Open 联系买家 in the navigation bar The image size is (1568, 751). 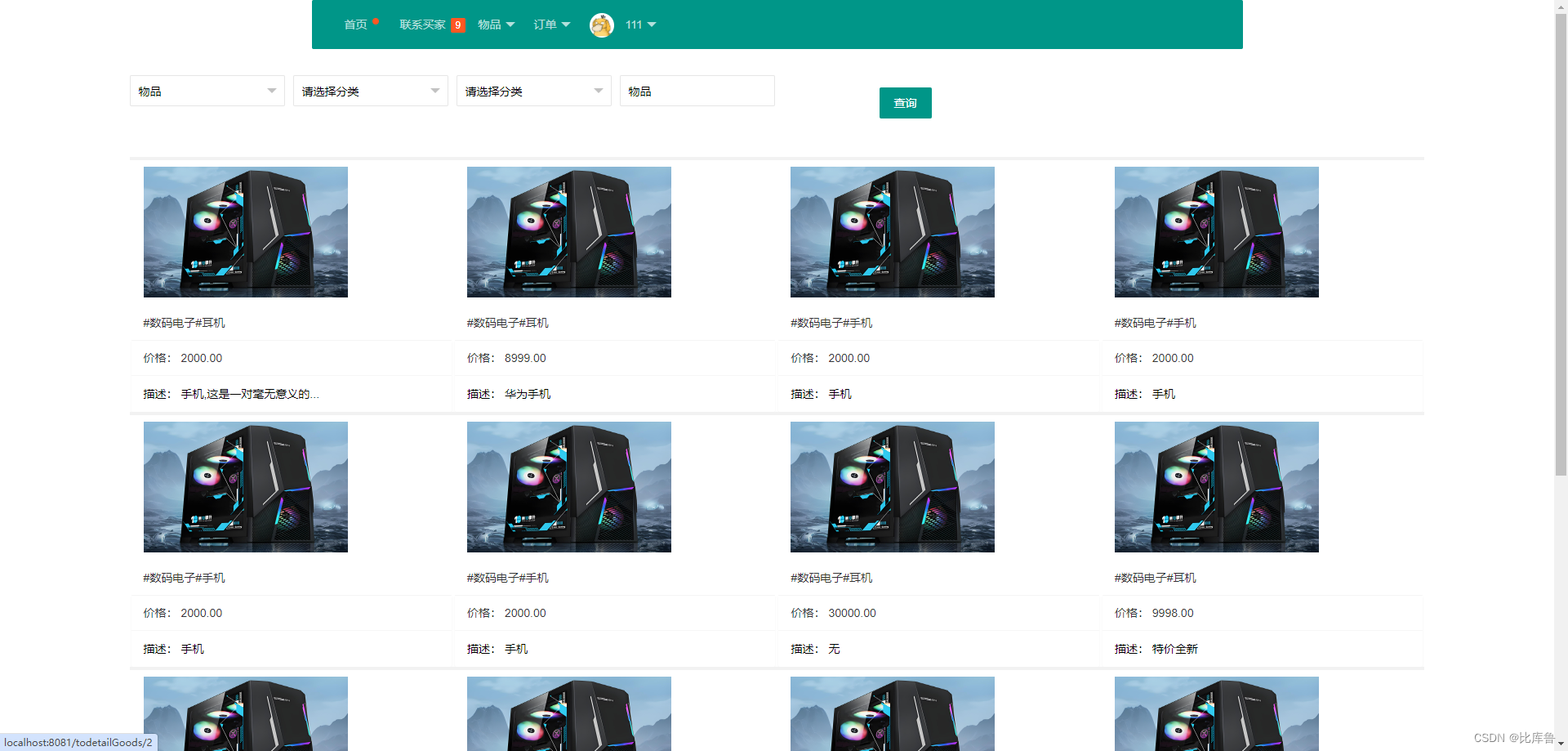pos(422,25)
